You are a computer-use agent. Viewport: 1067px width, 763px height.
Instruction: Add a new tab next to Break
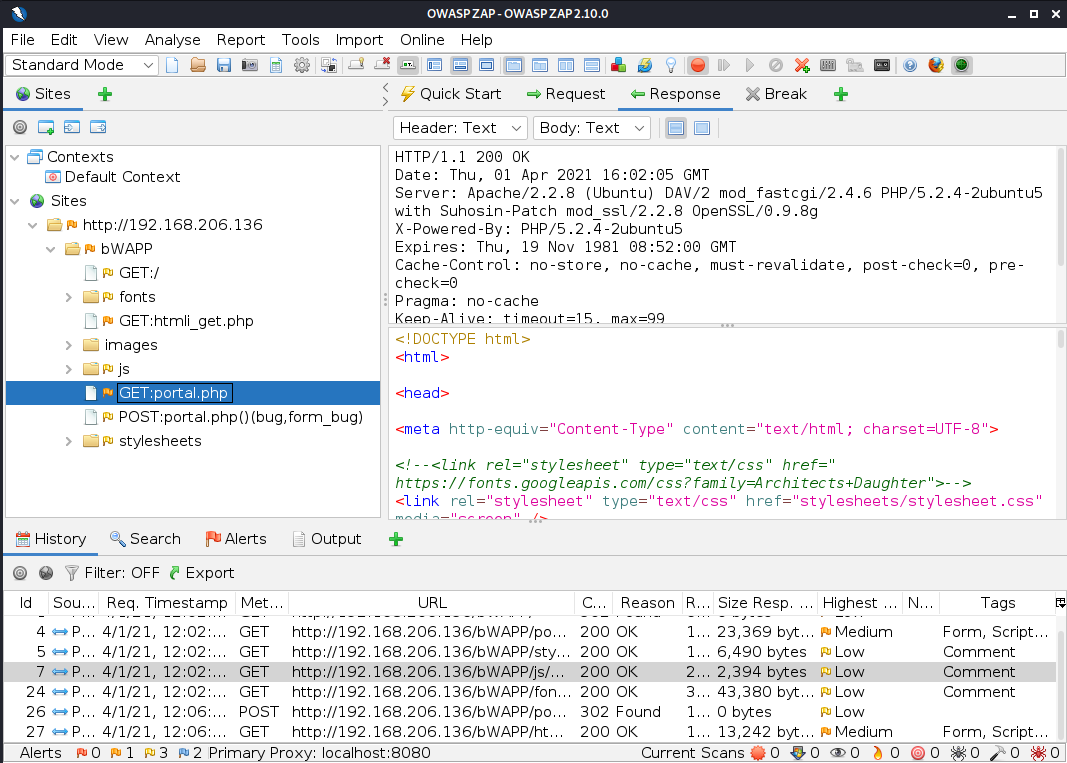click(841, 95)
